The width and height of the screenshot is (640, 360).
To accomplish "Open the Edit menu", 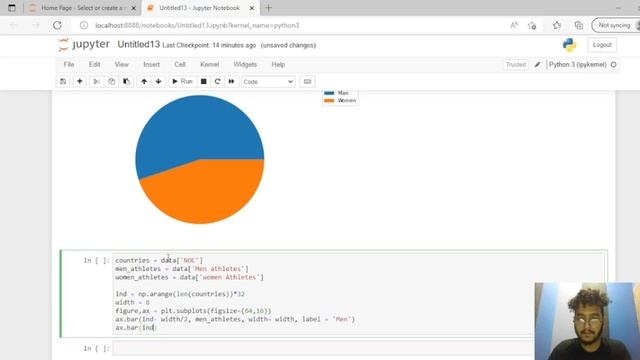I will coord(94,64).
